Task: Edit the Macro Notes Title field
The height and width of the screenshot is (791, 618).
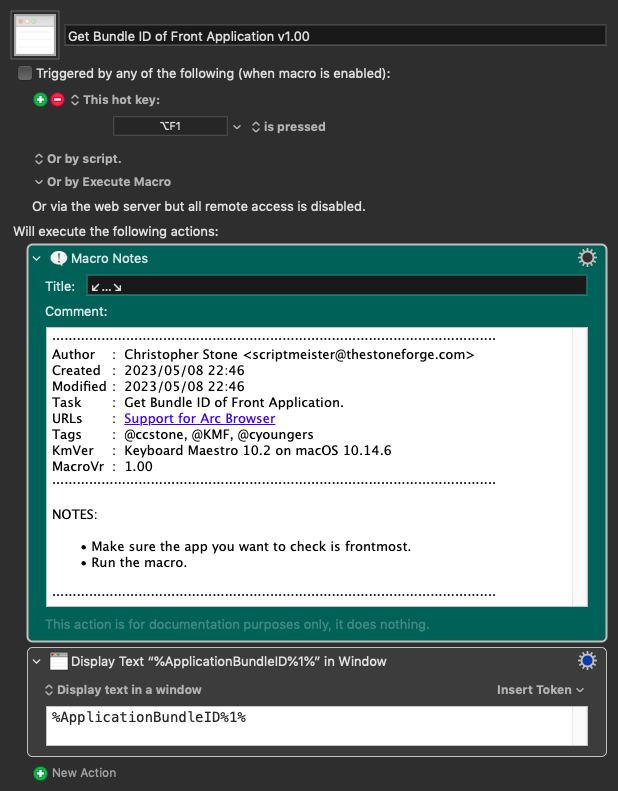Action: 336,286
